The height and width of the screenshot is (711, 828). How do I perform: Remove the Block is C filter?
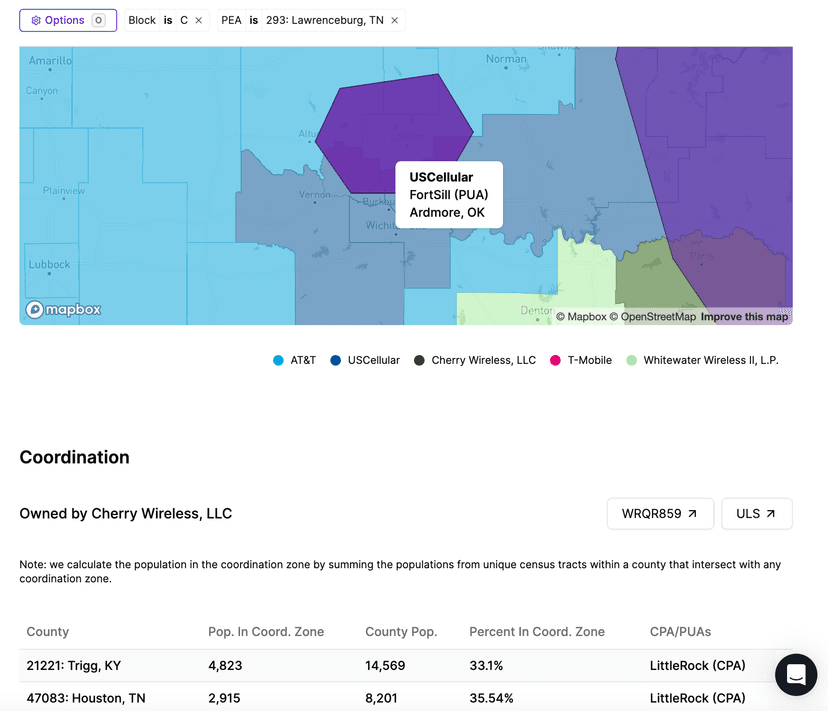pos(198,20)
